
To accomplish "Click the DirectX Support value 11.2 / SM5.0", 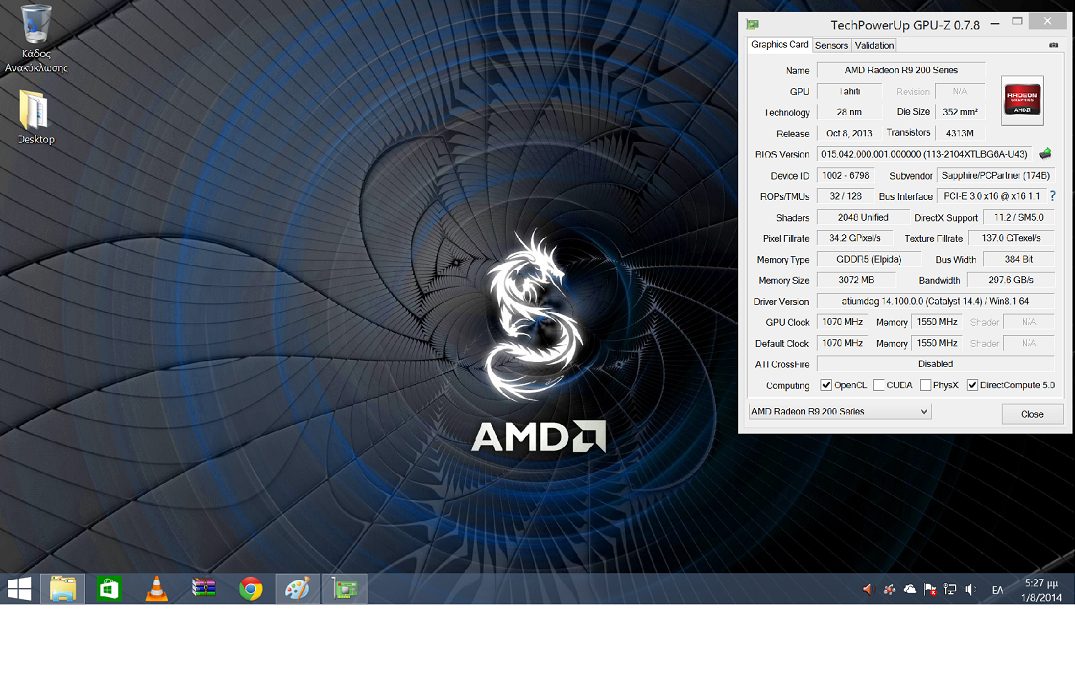I will click(1019, 217).
